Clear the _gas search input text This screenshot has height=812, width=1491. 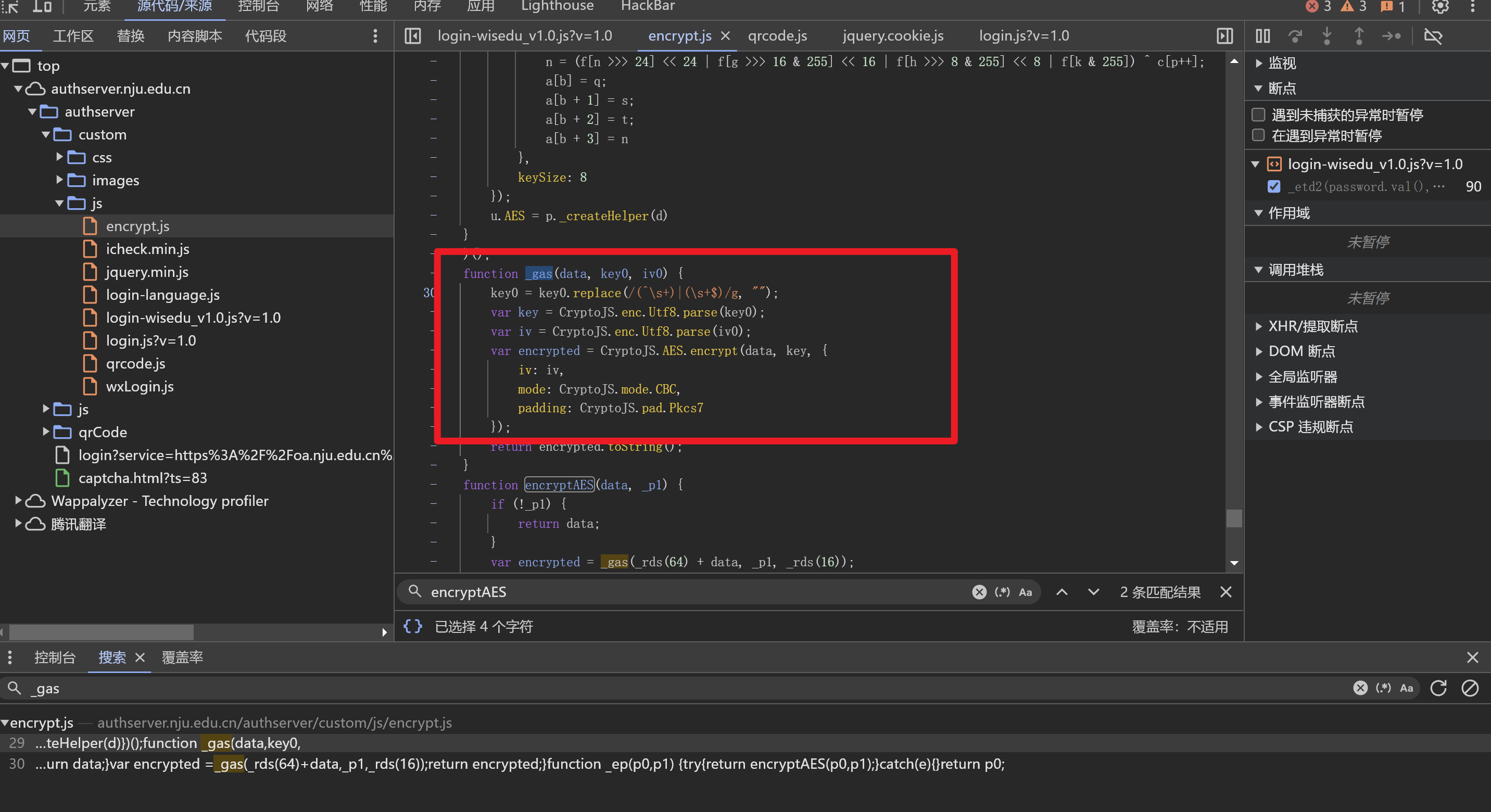click(1360, 688)
